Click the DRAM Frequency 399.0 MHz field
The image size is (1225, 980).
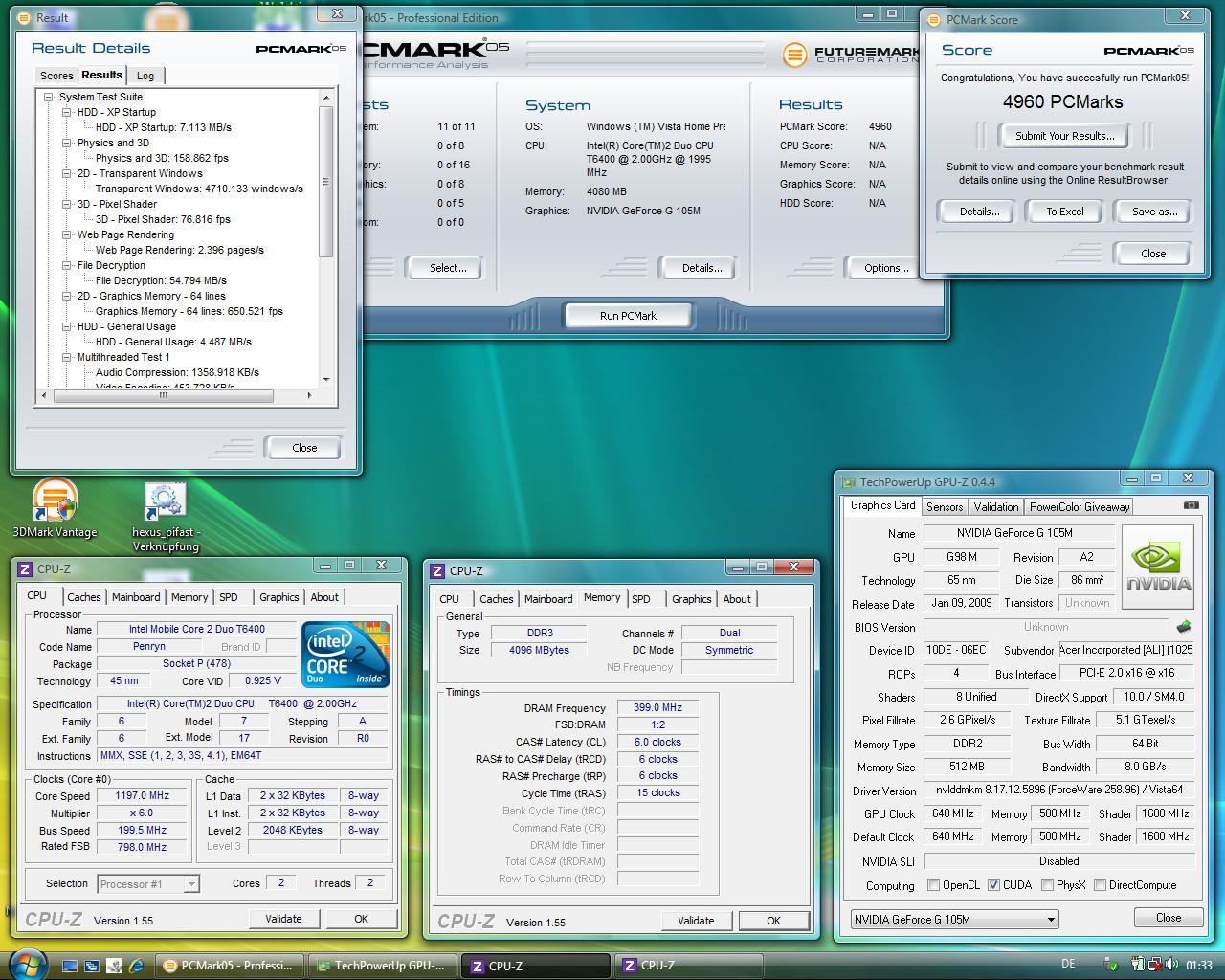657,708
